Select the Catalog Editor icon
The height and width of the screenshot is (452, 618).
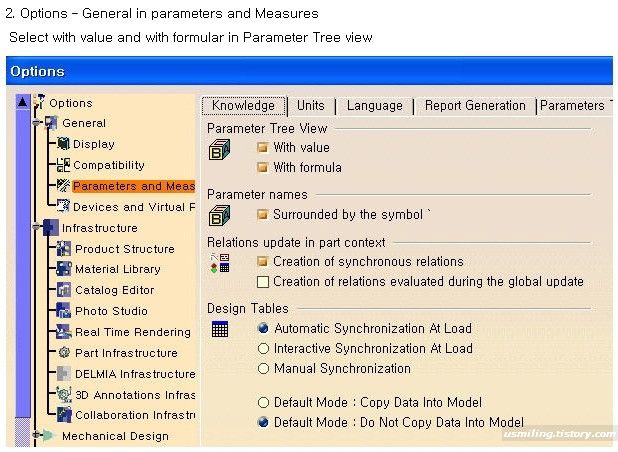pyautogui.click(x=64, y=290)
